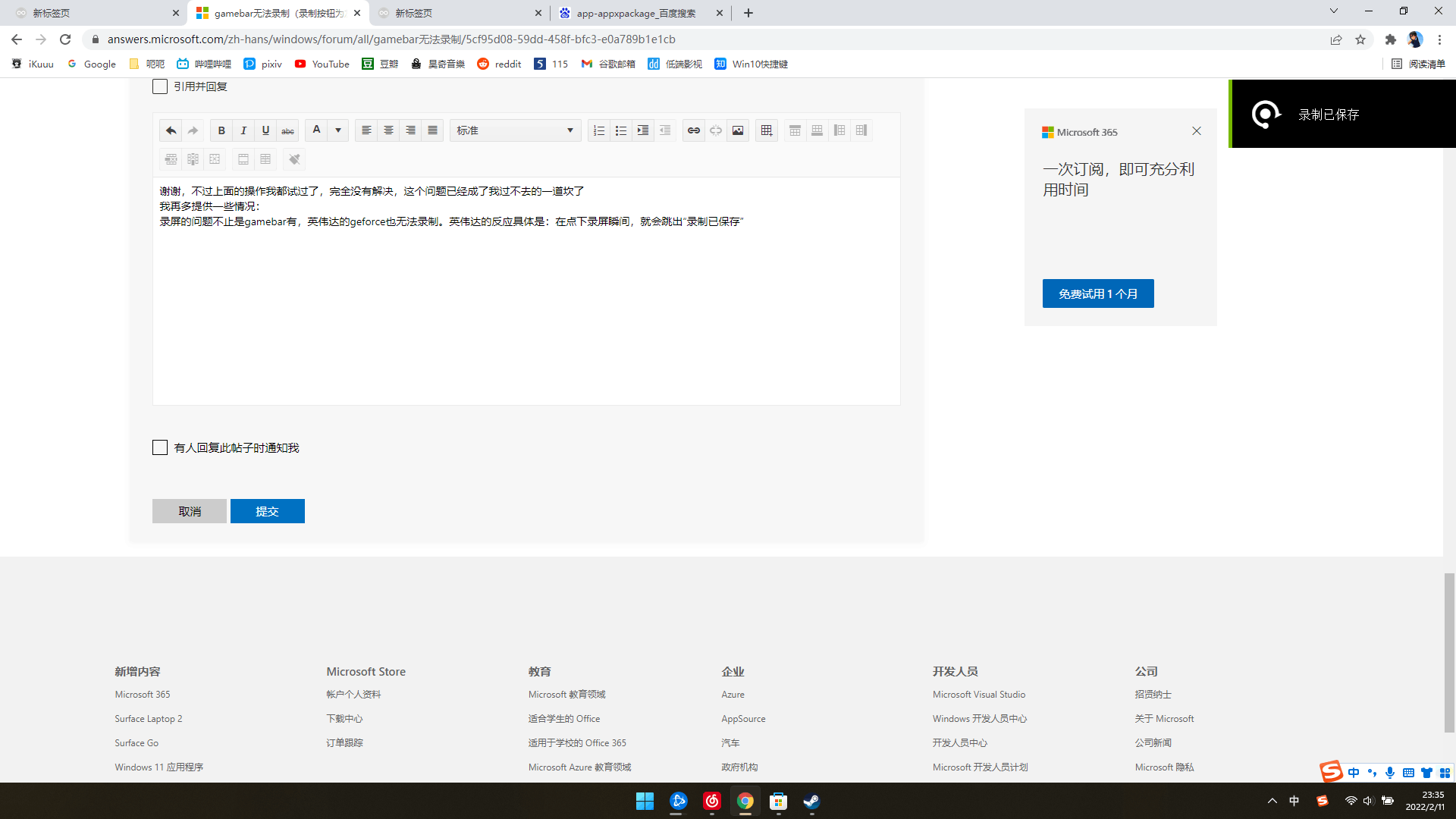Screen dimensions: 1456x819
Task: Open the font color dropdown arrow
Action: click(x=338, y=130)
